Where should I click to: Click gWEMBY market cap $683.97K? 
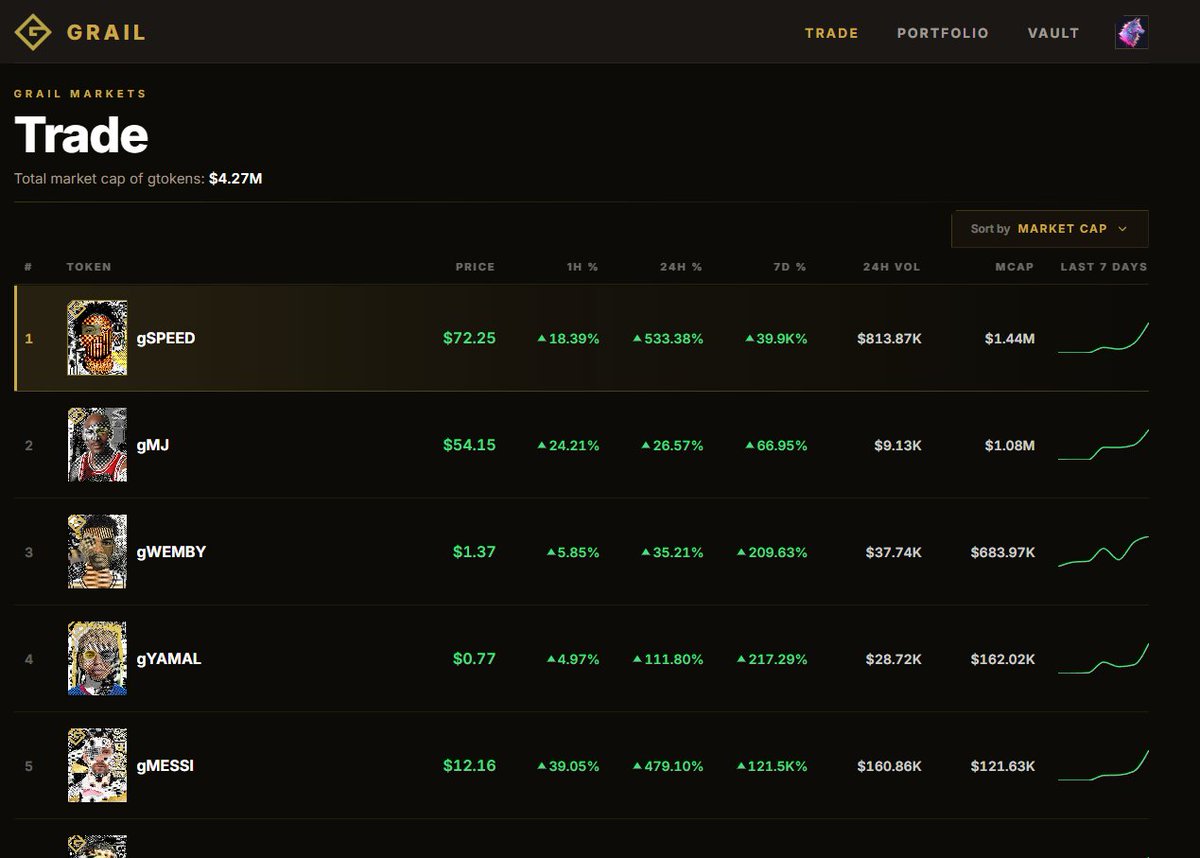1003,553
